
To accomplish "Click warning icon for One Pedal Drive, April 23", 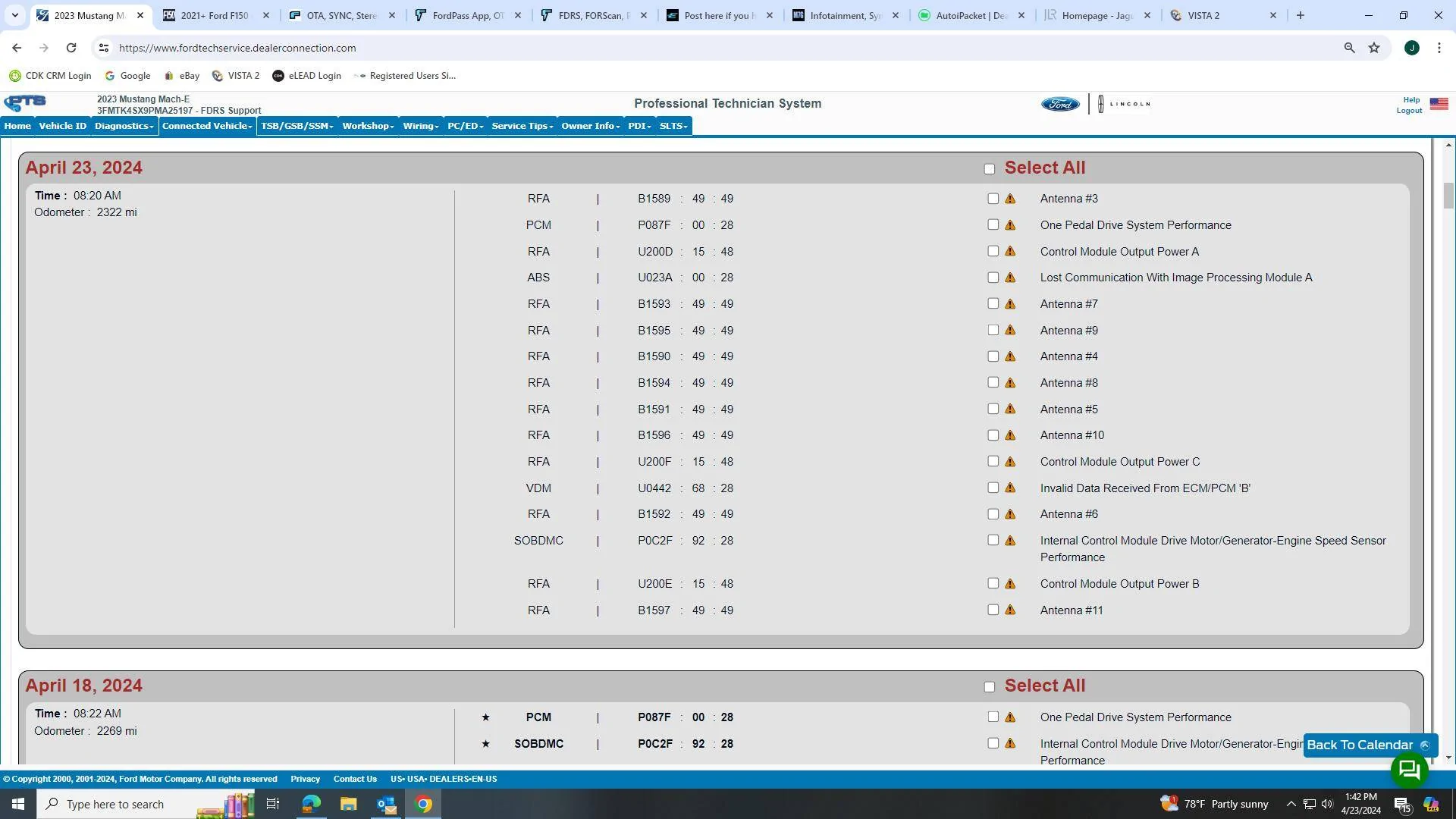I will [x=1010, y=225].
